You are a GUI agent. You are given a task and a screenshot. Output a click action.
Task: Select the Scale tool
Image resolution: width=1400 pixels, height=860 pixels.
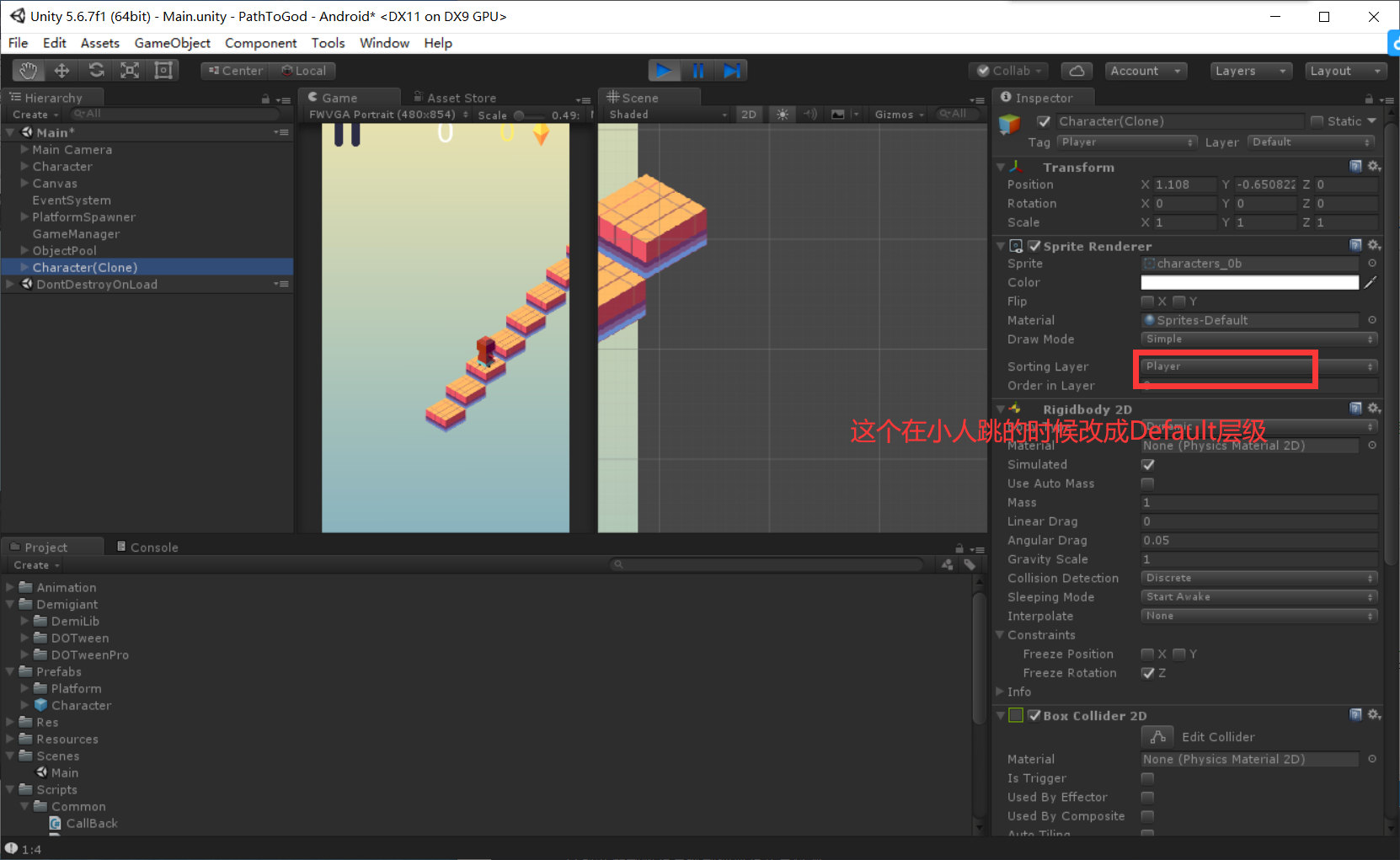coord(130,71)
